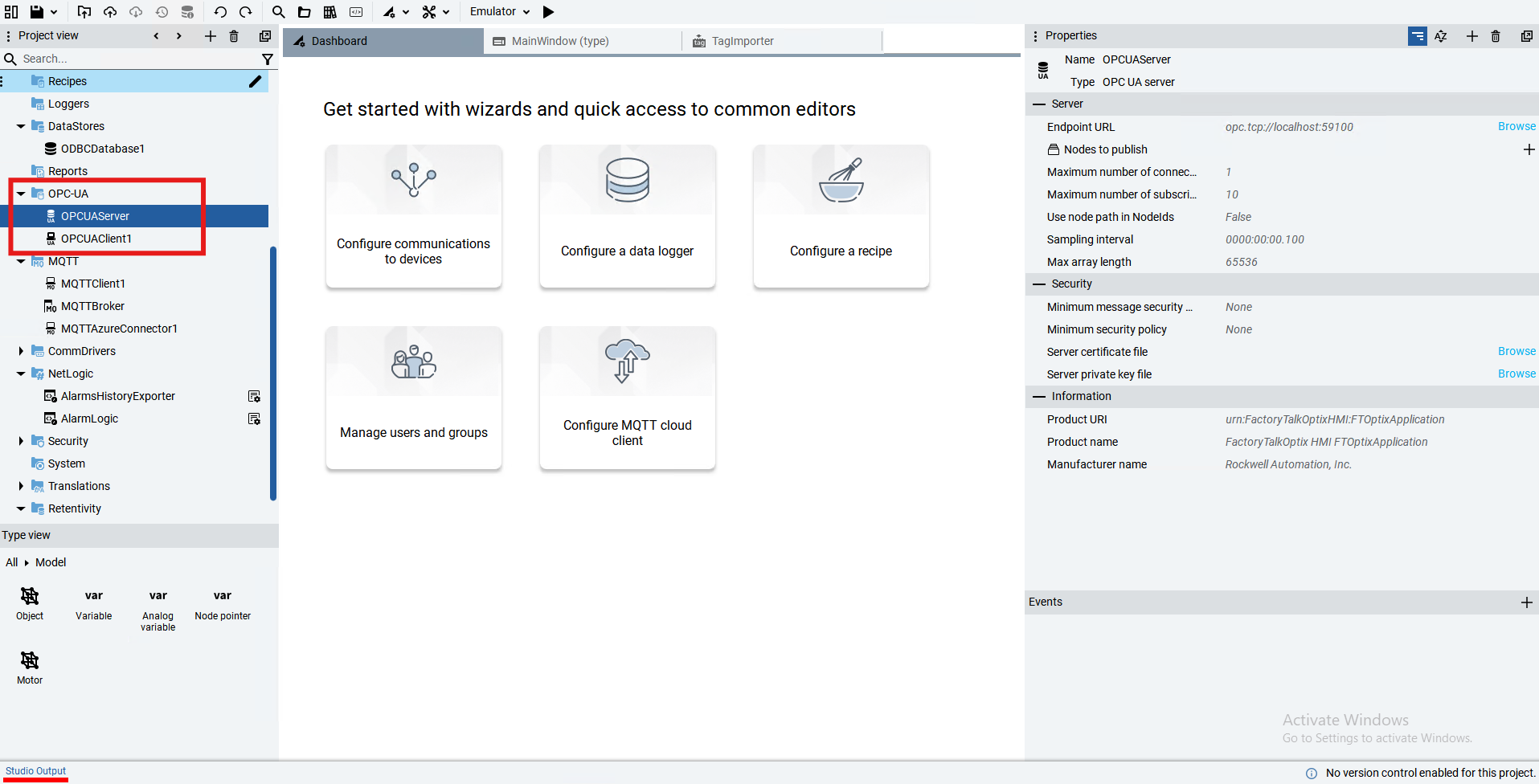Open Configure a recipe wizard

[841, 216]
